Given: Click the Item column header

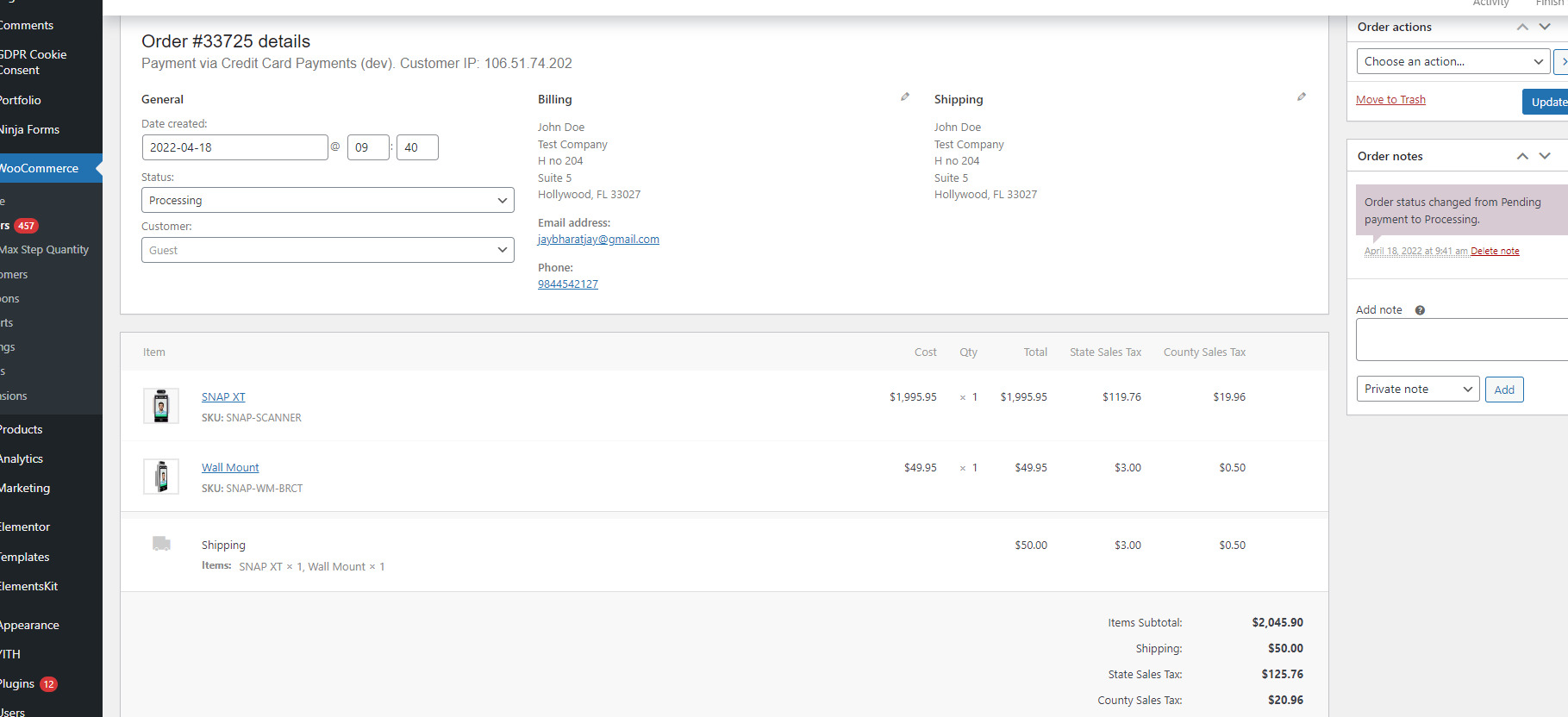Looking at the screenshot, I should pyautogui.click(x=154, y=352).
